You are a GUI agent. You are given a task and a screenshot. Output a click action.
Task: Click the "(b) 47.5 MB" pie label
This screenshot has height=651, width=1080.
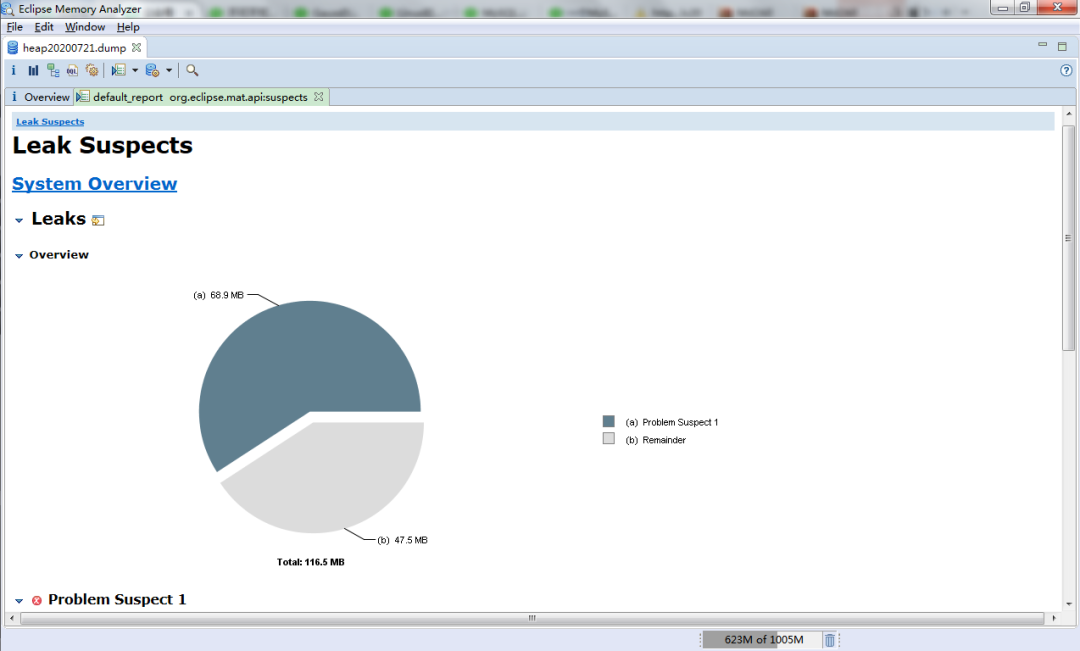[402, 540]
